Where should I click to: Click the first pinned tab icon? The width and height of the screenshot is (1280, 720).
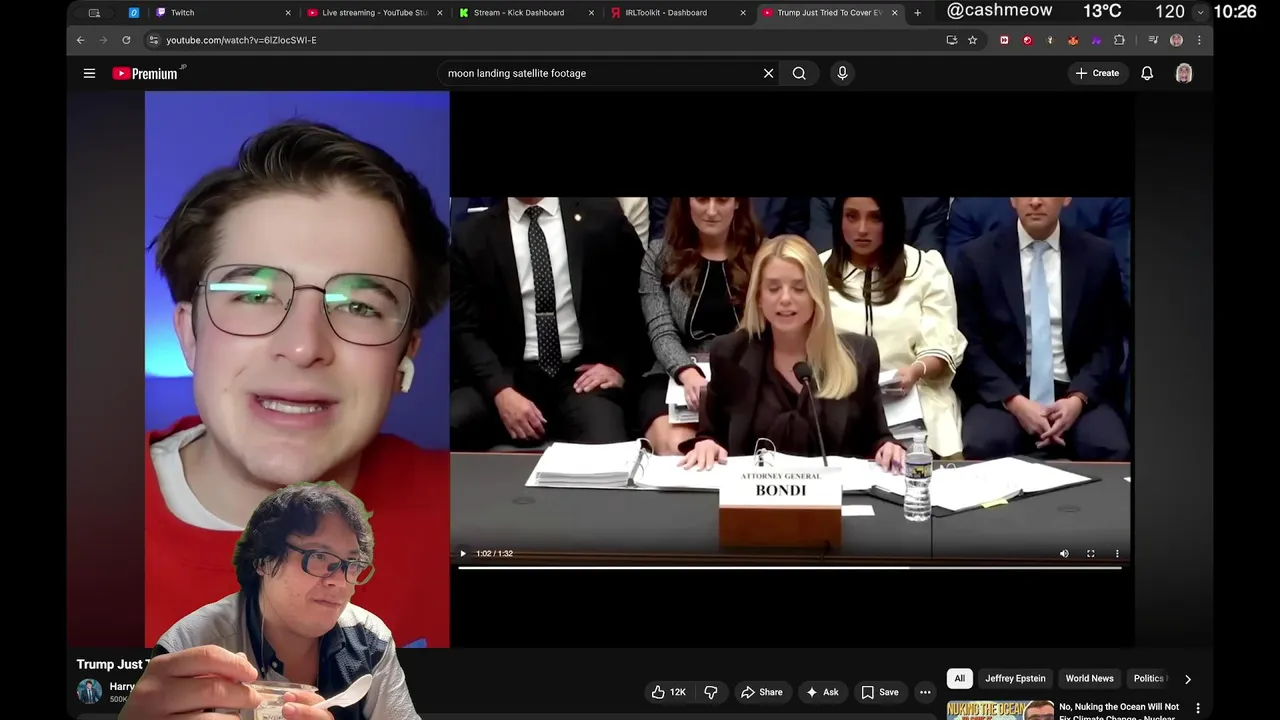[94, 13]
